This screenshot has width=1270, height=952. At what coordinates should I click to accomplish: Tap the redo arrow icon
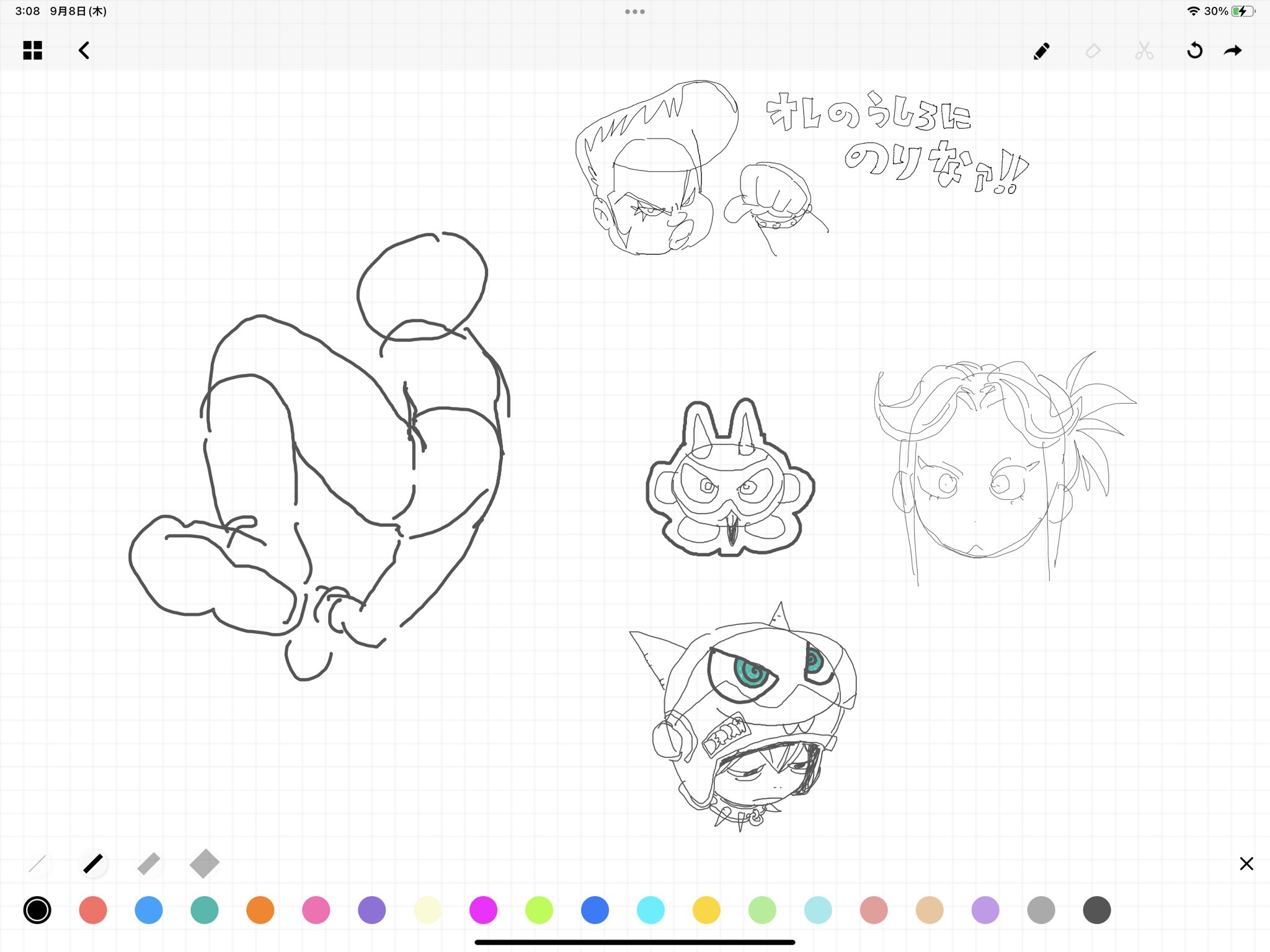point(1233,51)
